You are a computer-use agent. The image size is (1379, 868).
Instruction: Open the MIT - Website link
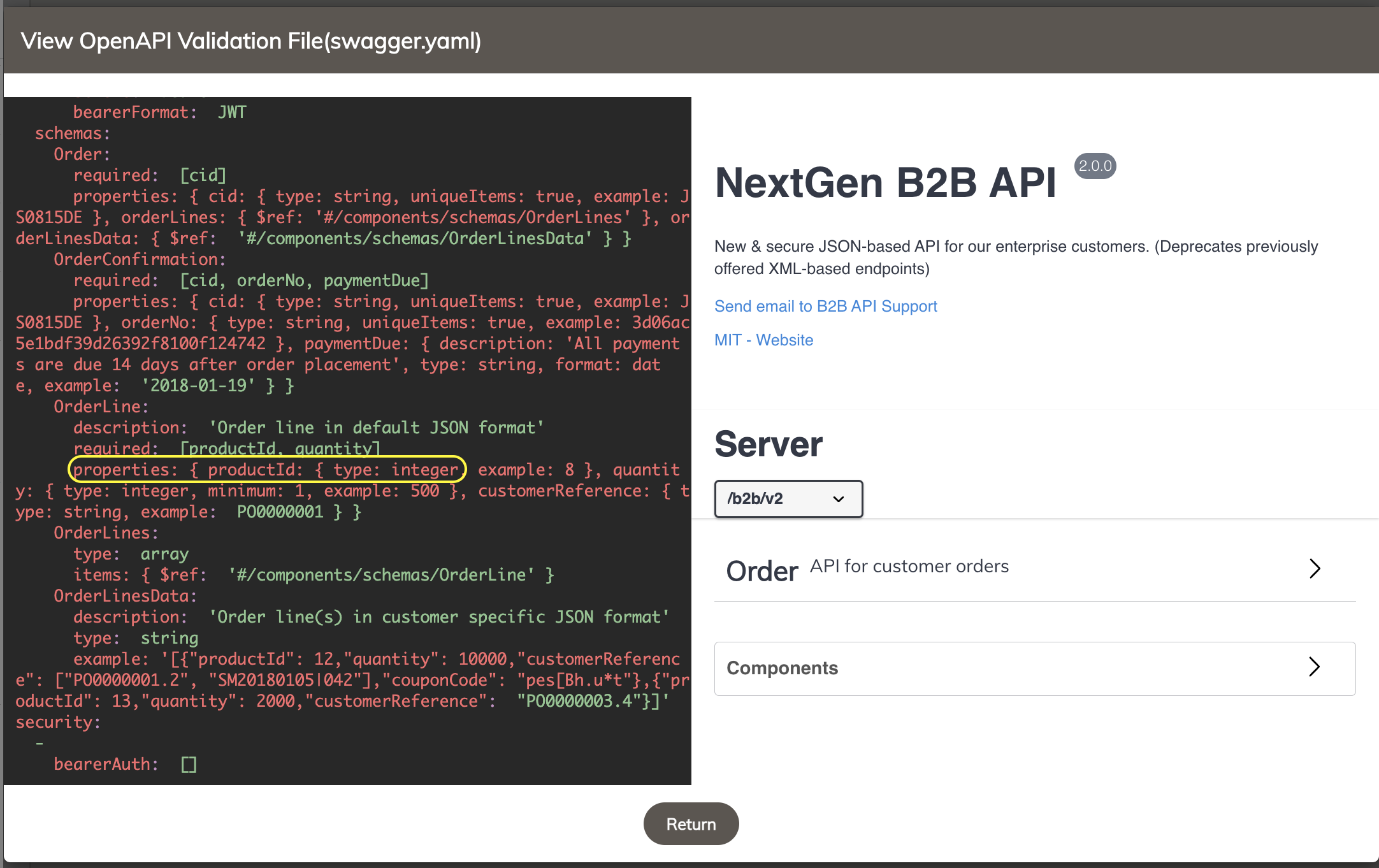point(763,340)
